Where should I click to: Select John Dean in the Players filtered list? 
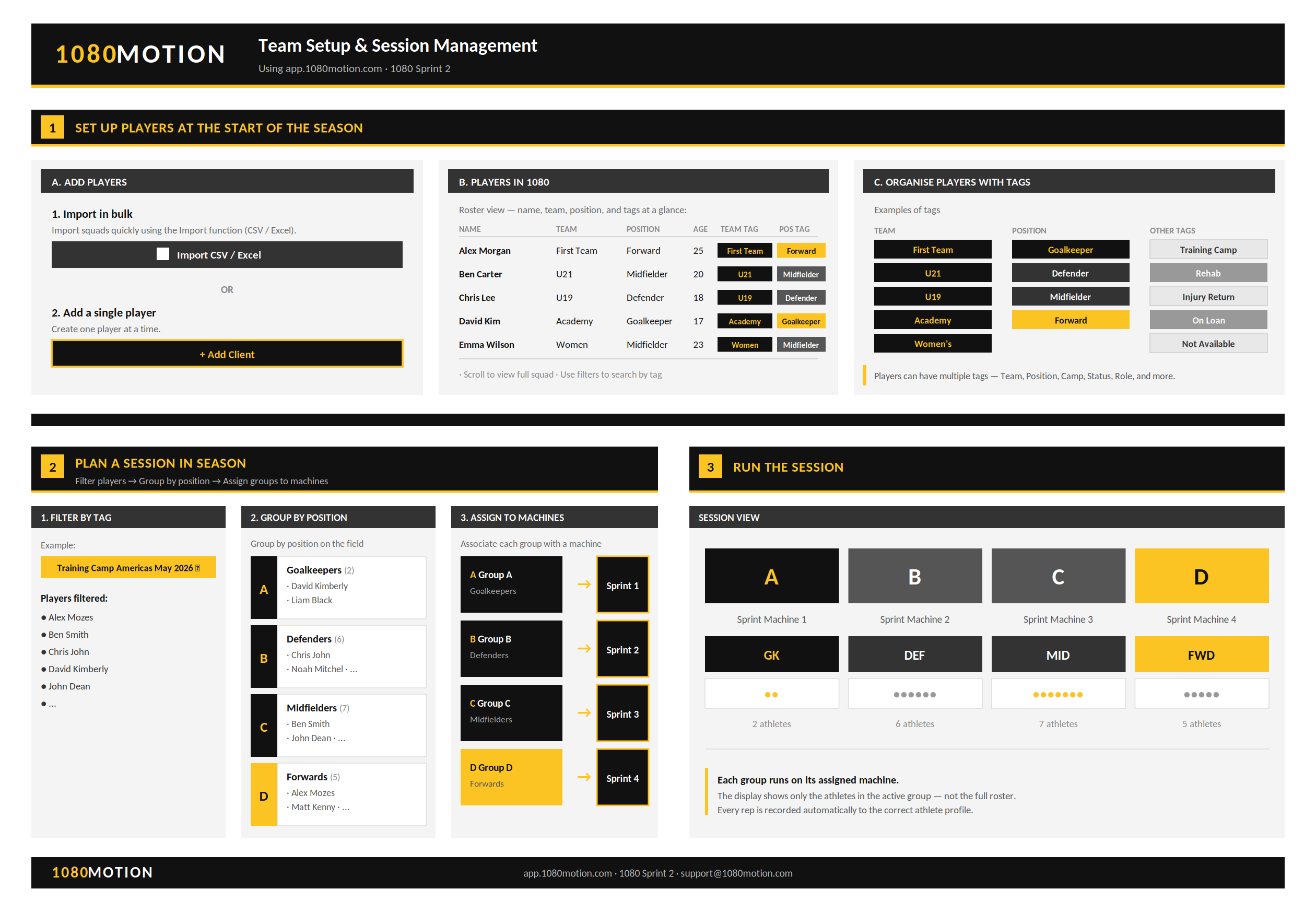(x=69, y=686)
